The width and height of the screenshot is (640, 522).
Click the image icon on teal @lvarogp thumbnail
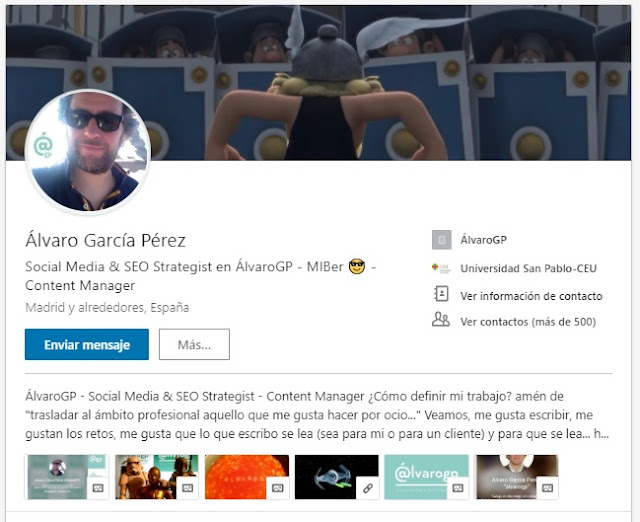coord(458,488)
